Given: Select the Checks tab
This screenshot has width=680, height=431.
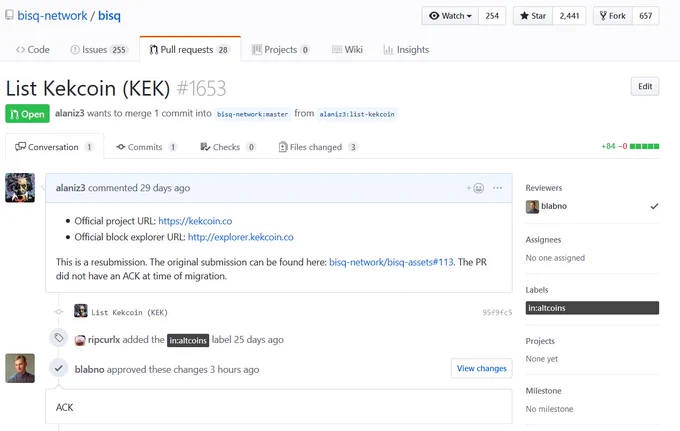Looking at the screenshot, I should 228,147.
